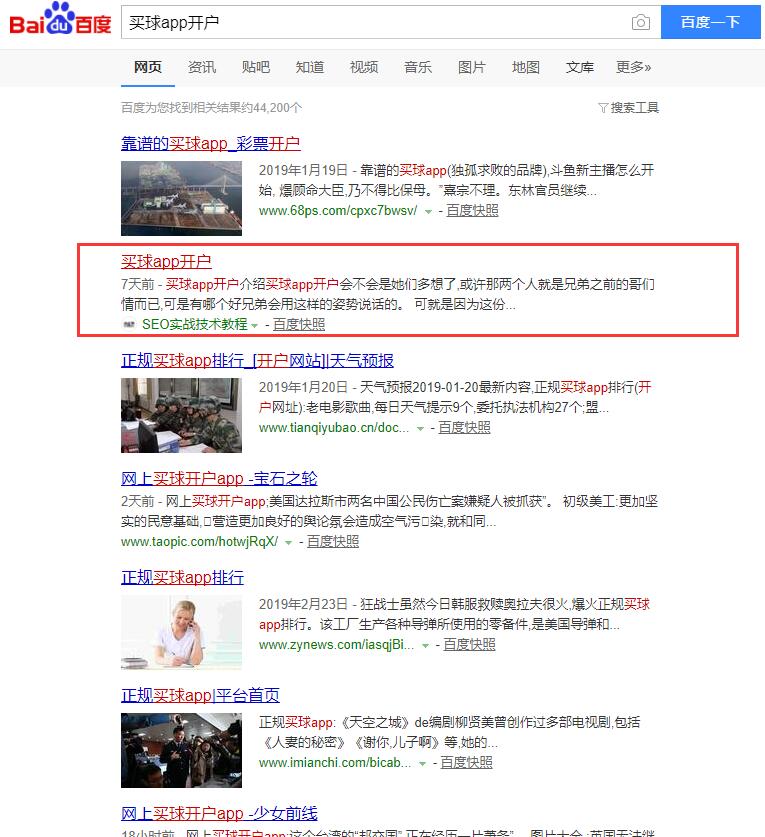Click woman-on-phone thumbnail of zynews result

[182, 633]
